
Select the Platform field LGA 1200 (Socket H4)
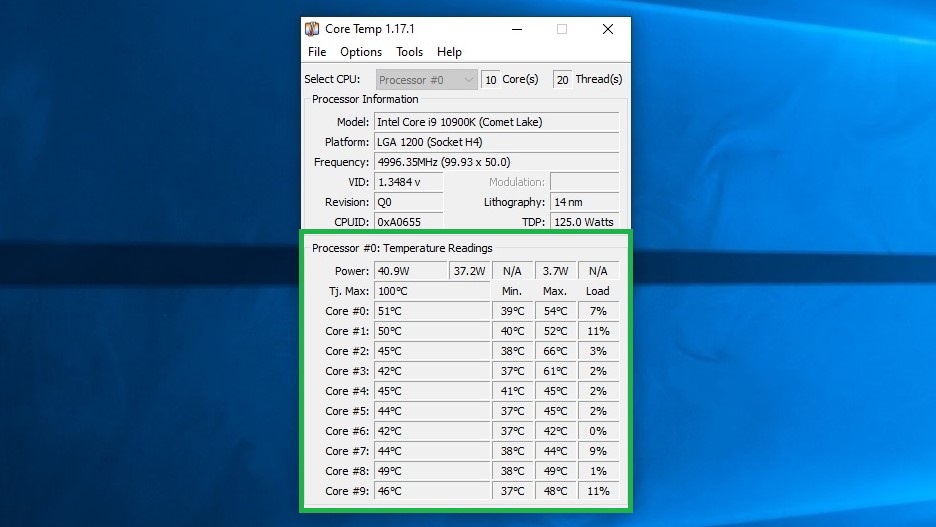coord(497,142)
